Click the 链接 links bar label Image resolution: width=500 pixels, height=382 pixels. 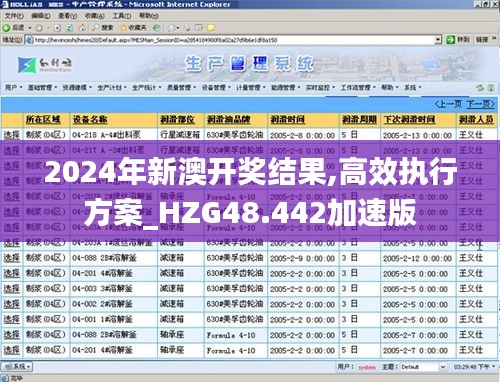482,40
